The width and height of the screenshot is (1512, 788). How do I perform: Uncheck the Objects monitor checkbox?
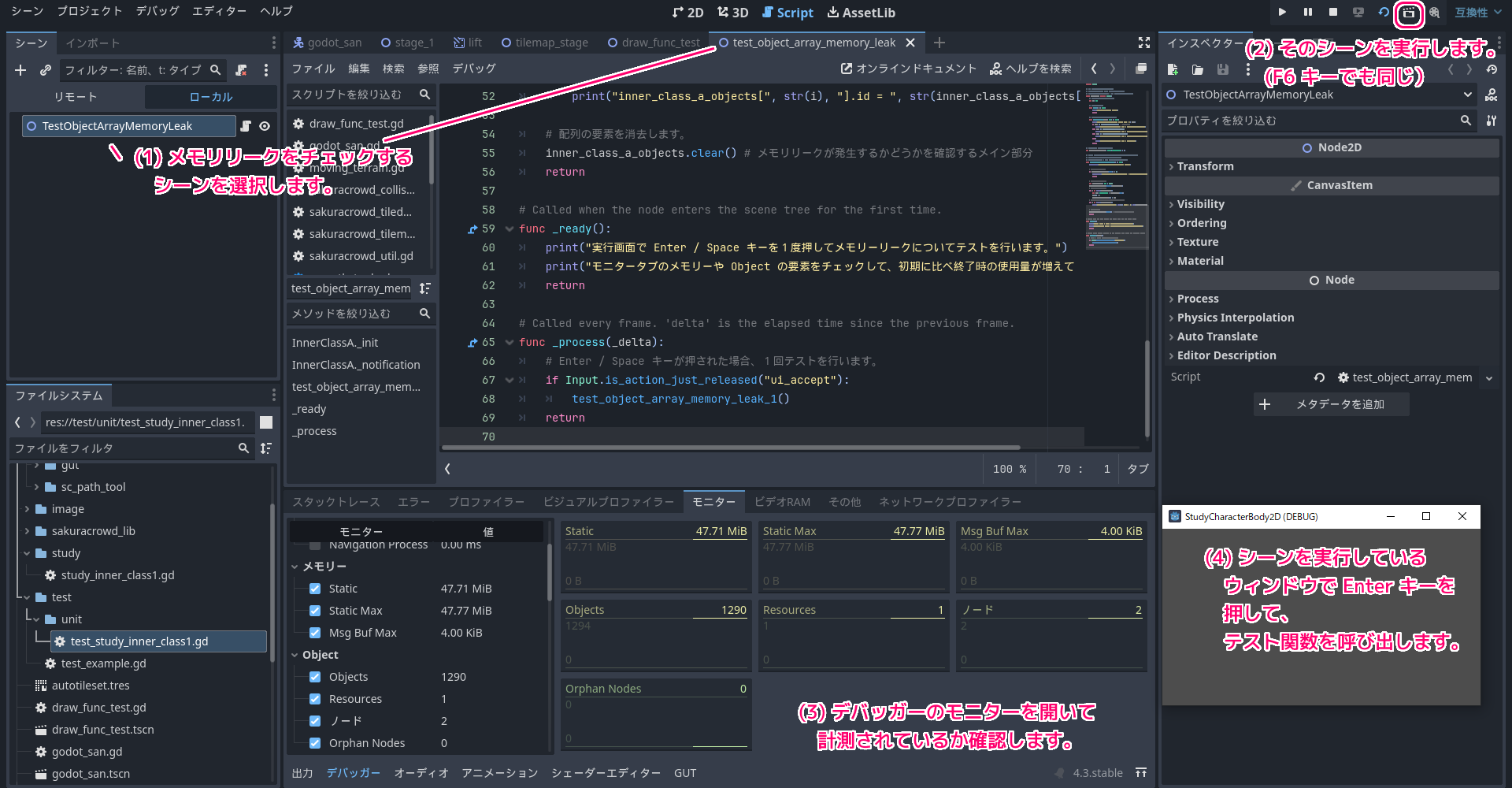coord(315,677)
